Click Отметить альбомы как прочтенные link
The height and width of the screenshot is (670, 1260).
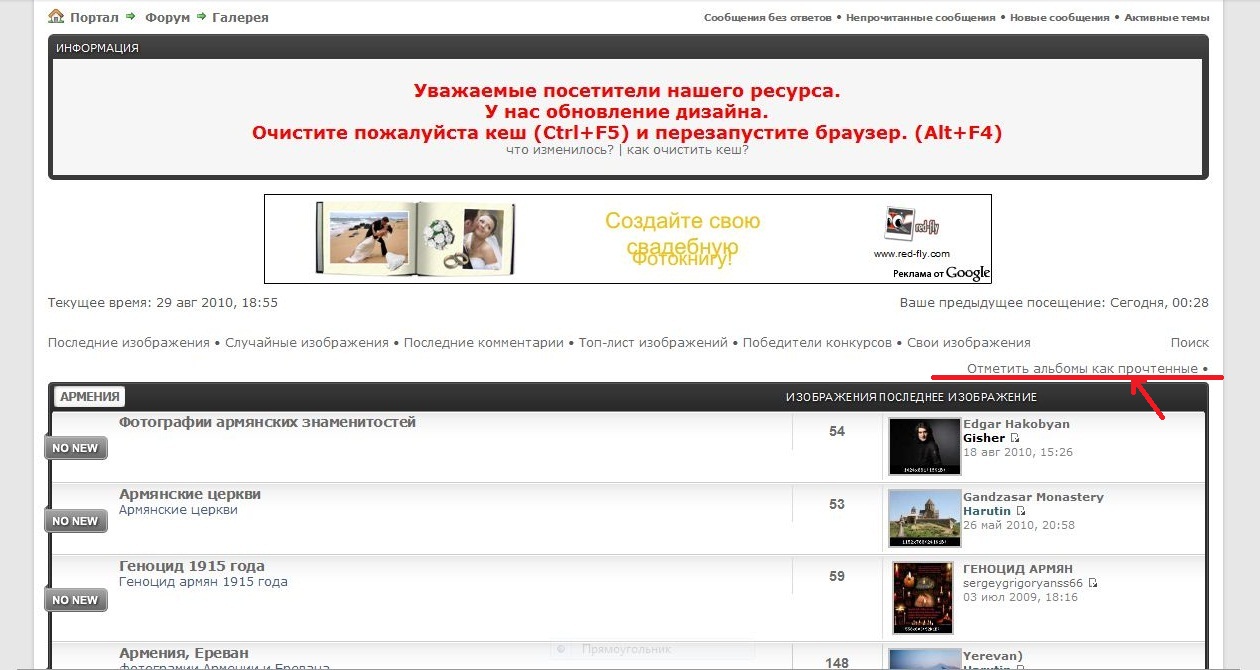[1082, 369]
